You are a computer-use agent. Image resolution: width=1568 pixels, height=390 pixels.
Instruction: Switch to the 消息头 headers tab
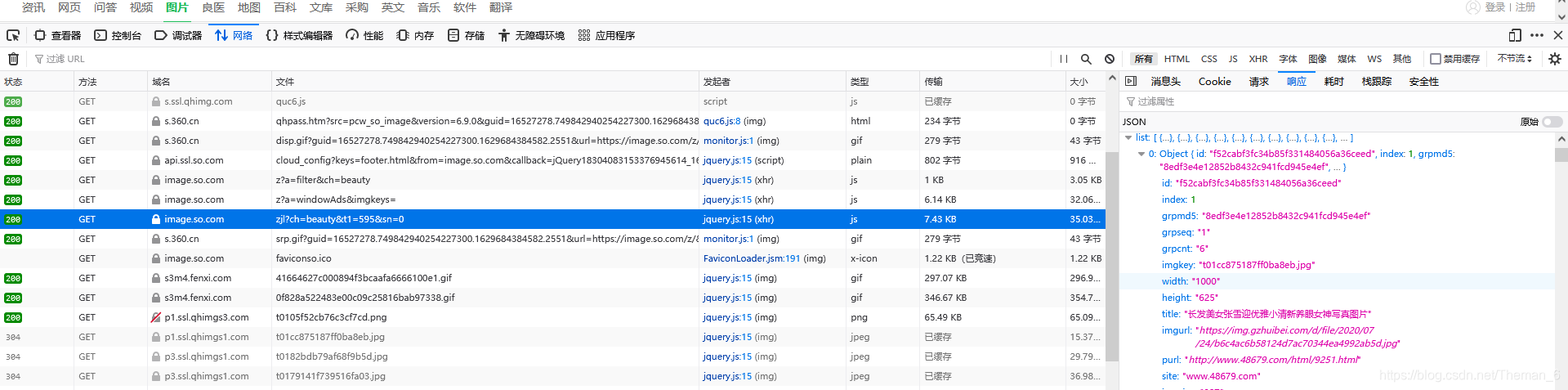tap(1166, 81)
